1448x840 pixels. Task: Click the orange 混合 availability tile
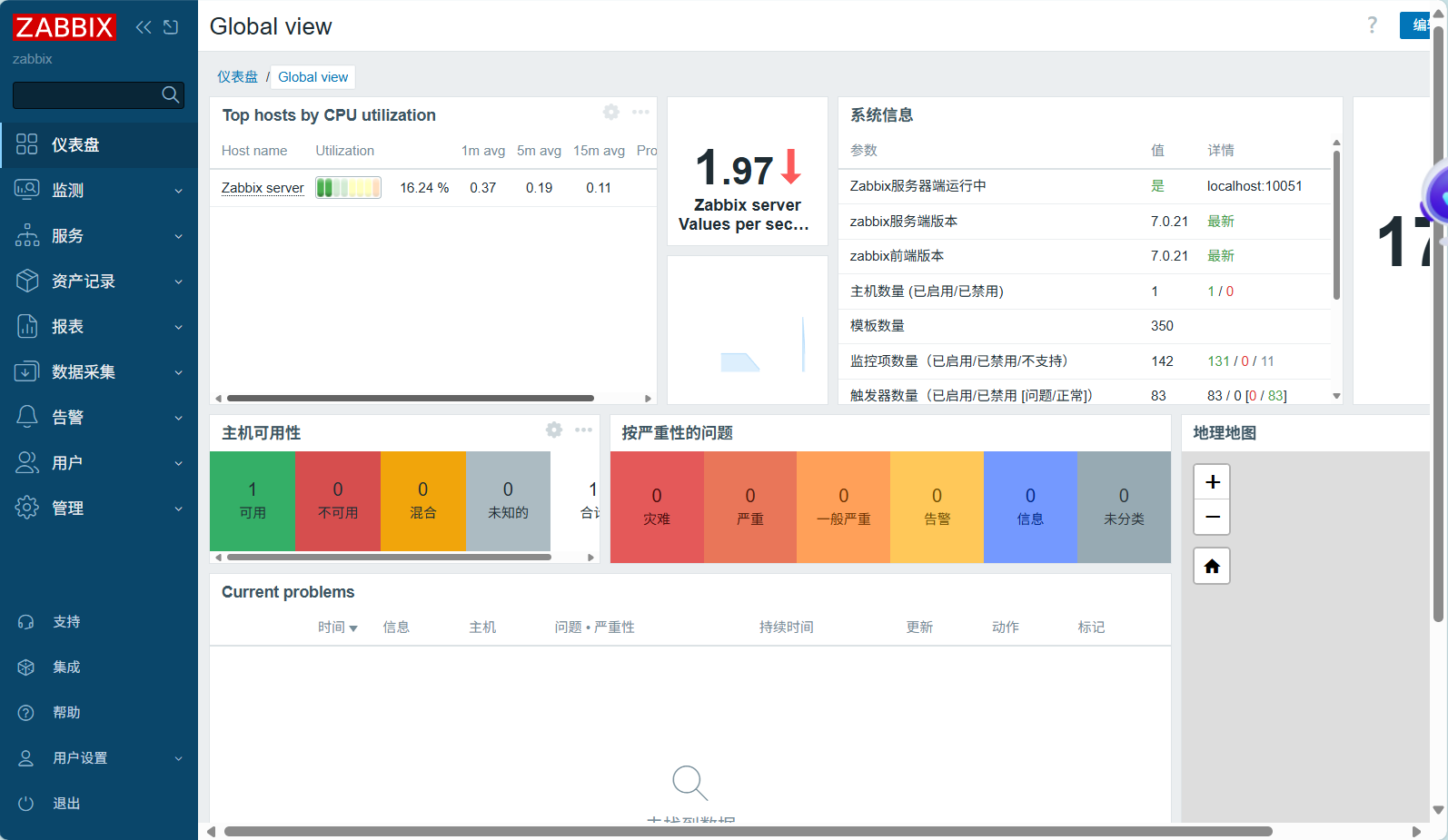point(423,501)
